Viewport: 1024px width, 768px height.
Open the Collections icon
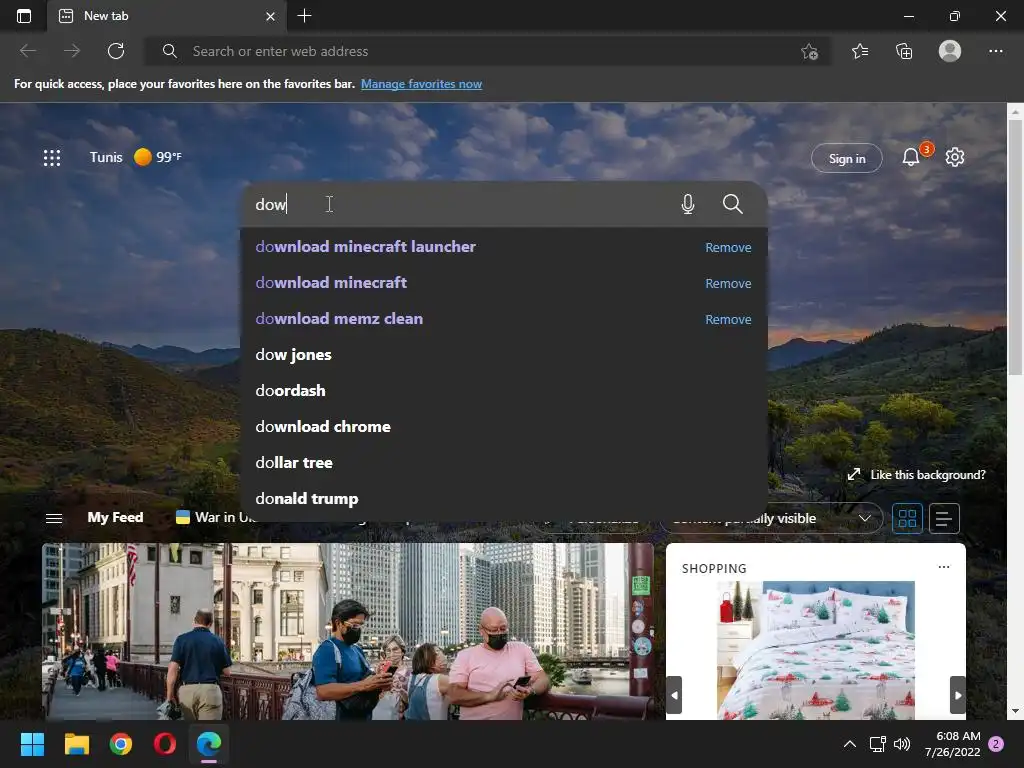pos(904,51)
